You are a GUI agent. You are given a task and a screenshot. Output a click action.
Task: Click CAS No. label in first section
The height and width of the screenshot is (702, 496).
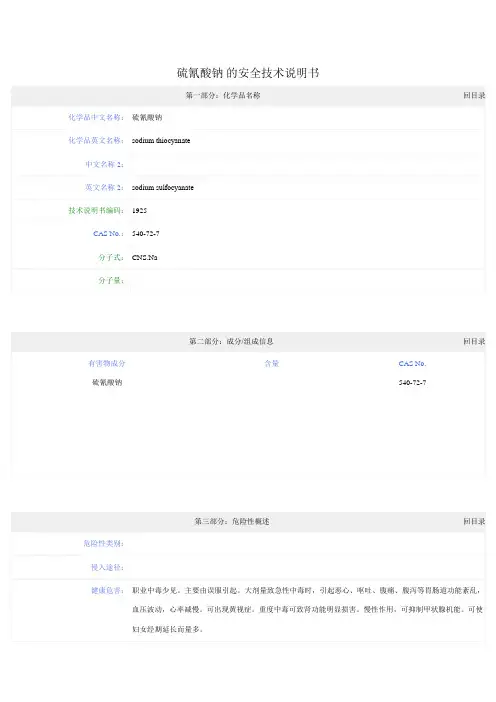108,233
